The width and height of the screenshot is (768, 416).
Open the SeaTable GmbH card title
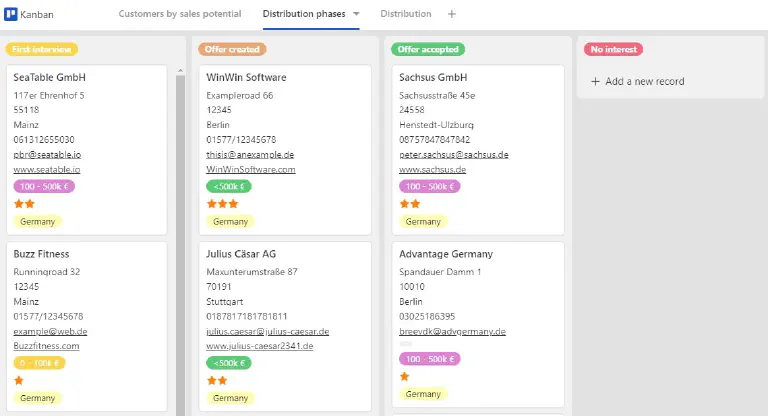pyautogui.click(x=49, y=77)
